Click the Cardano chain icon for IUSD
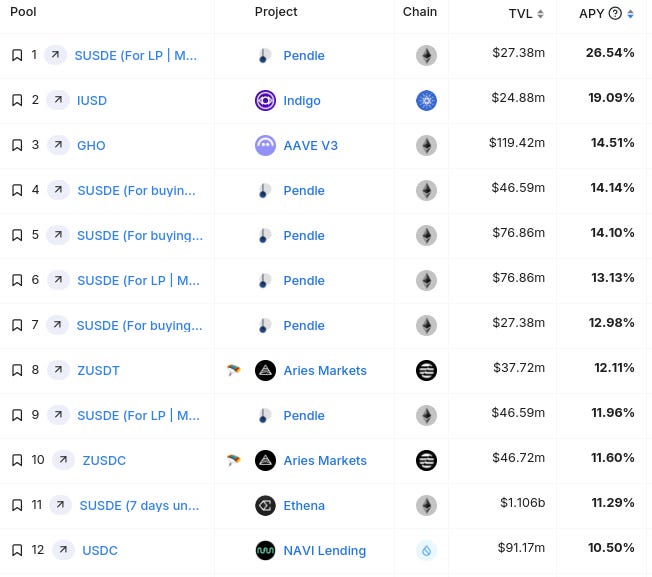This screenshot has height=577, width=652. pos(426,100)
